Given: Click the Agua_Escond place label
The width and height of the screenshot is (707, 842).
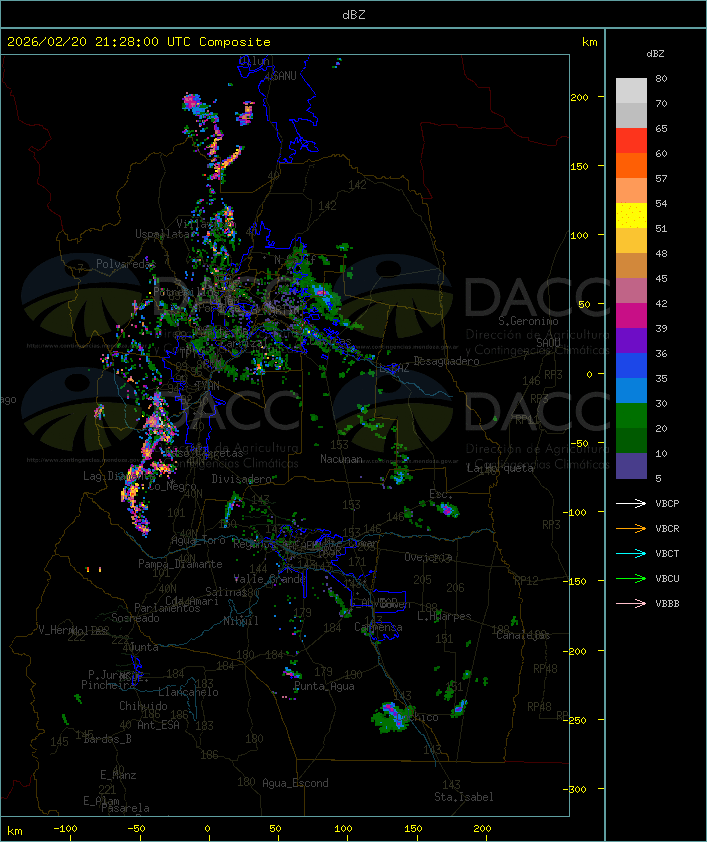Looking at the screenshot, I should (295, 783).
